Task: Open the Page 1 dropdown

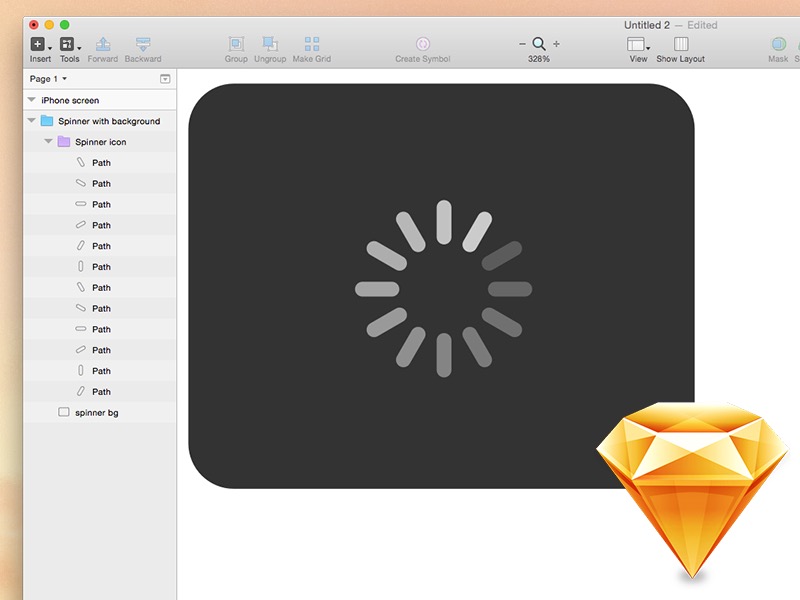Action: (48, 79)
